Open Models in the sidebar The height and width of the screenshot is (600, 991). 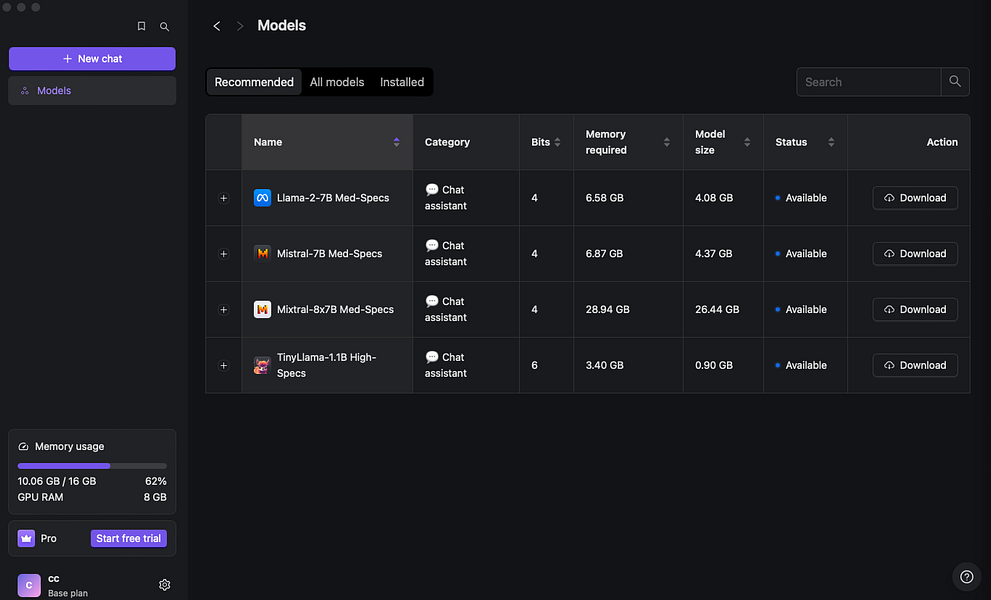(92, 90)
